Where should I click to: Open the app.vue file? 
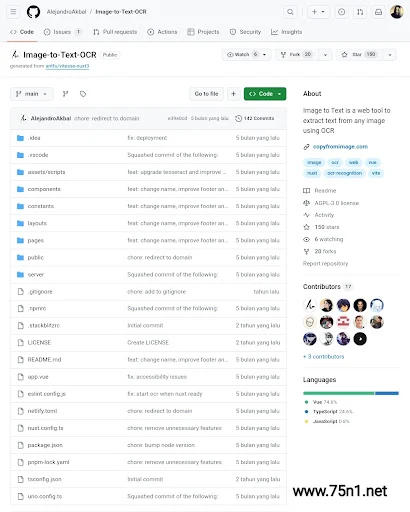[x=38, y=377]
